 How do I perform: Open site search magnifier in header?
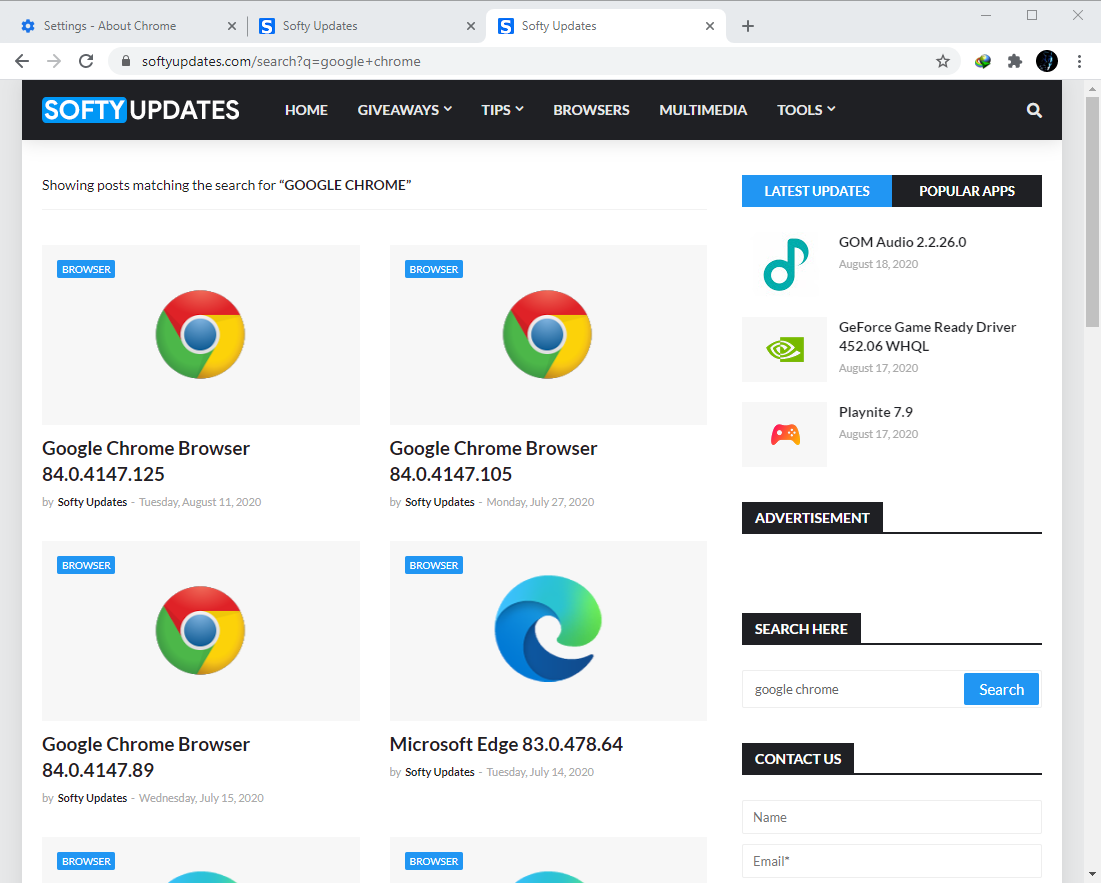pyautogui.click(x=1034, y=110)
